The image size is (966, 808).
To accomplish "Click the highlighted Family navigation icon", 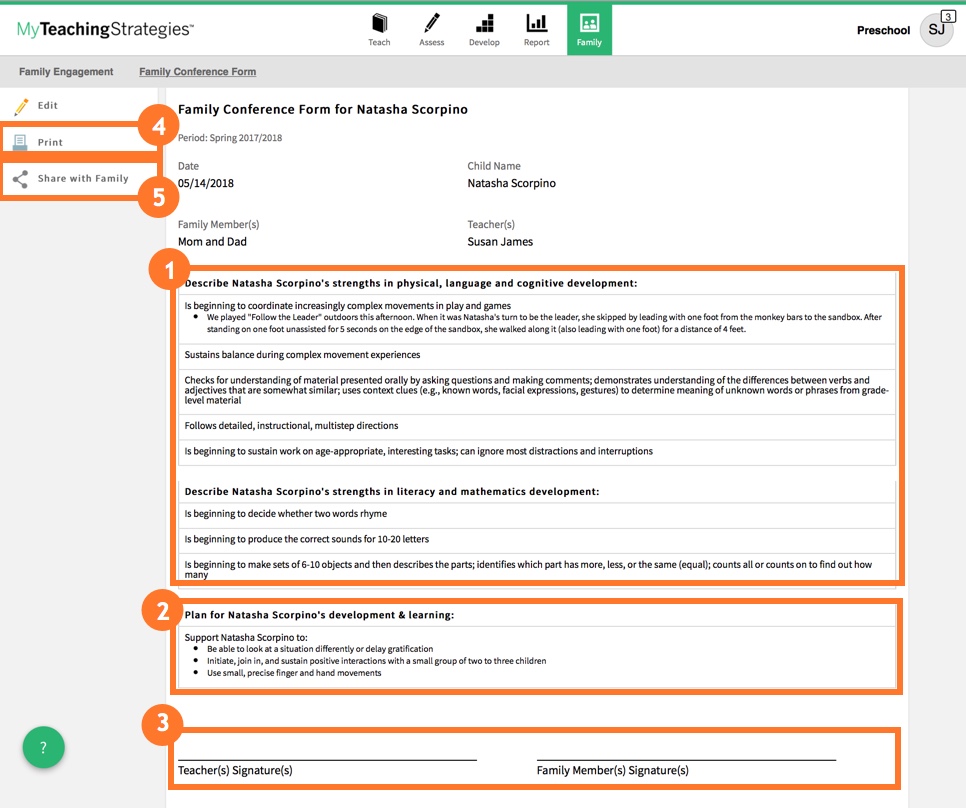I will [x=589, y=22].
